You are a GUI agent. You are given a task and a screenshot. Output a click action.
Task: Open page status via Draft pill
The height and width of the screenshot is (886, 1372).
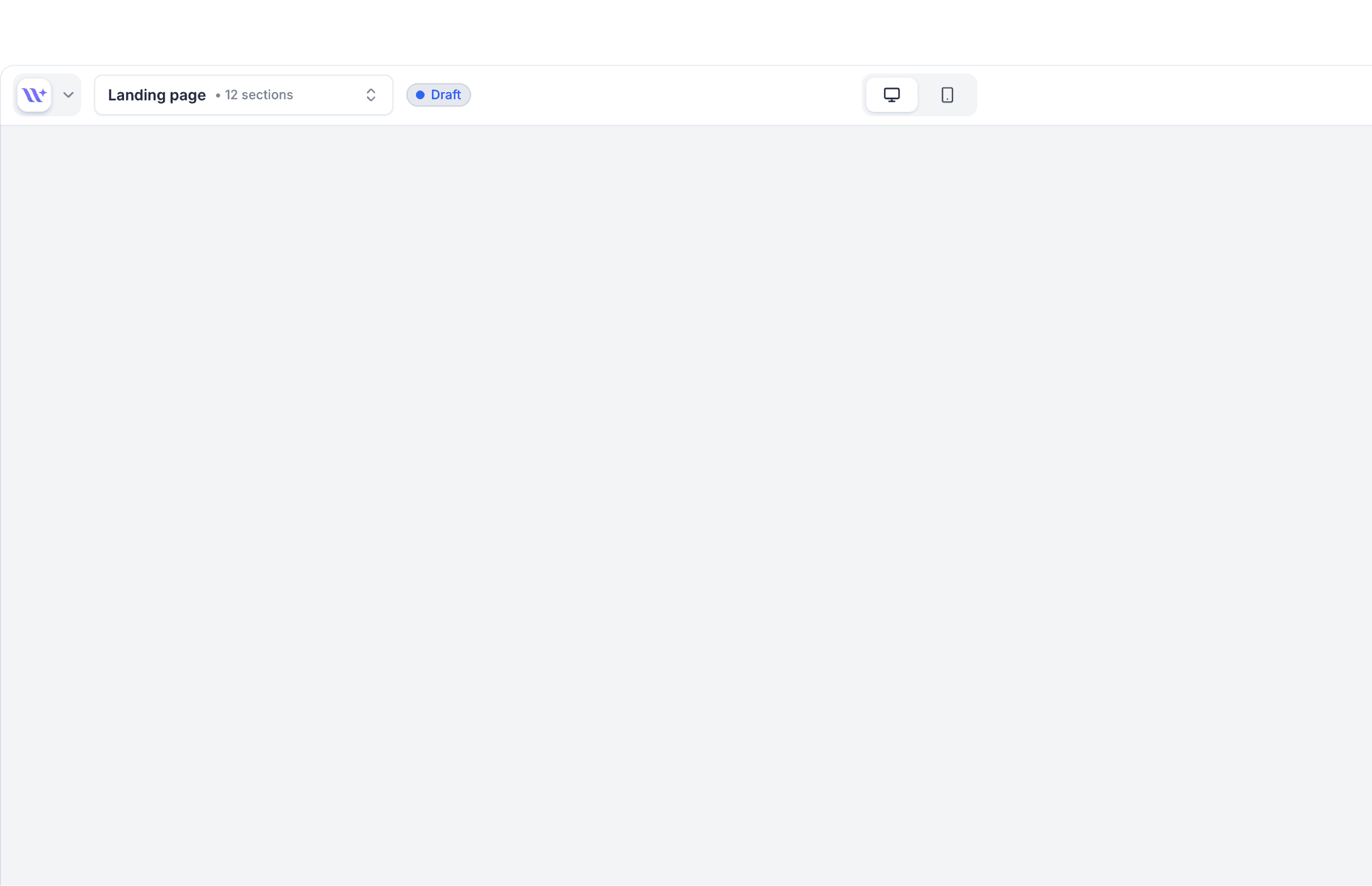pyautogui.click(x=438, y=95)
